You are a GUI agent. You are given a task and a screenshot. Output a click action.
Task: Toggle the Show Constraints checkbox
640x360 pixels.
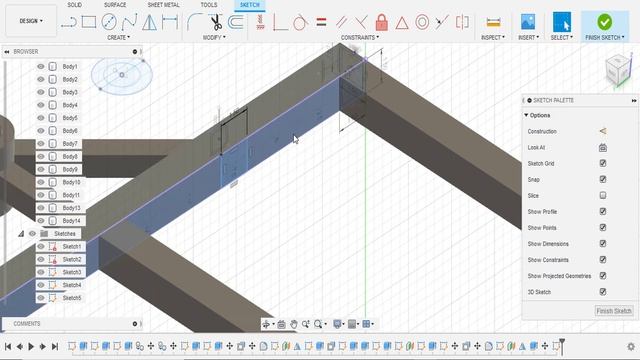click(603, 260)
